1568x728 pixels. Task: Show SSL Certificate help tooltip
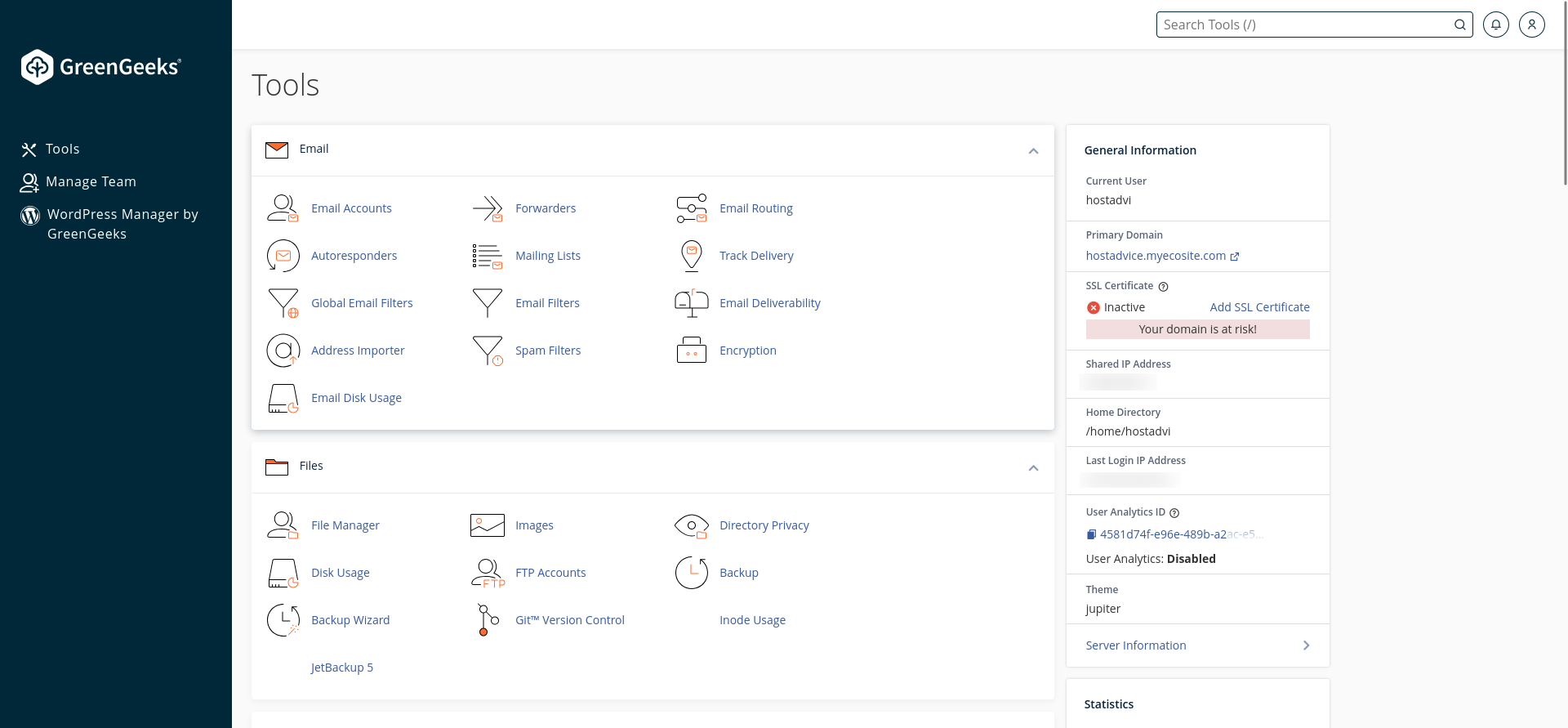tap(1164, 287)
